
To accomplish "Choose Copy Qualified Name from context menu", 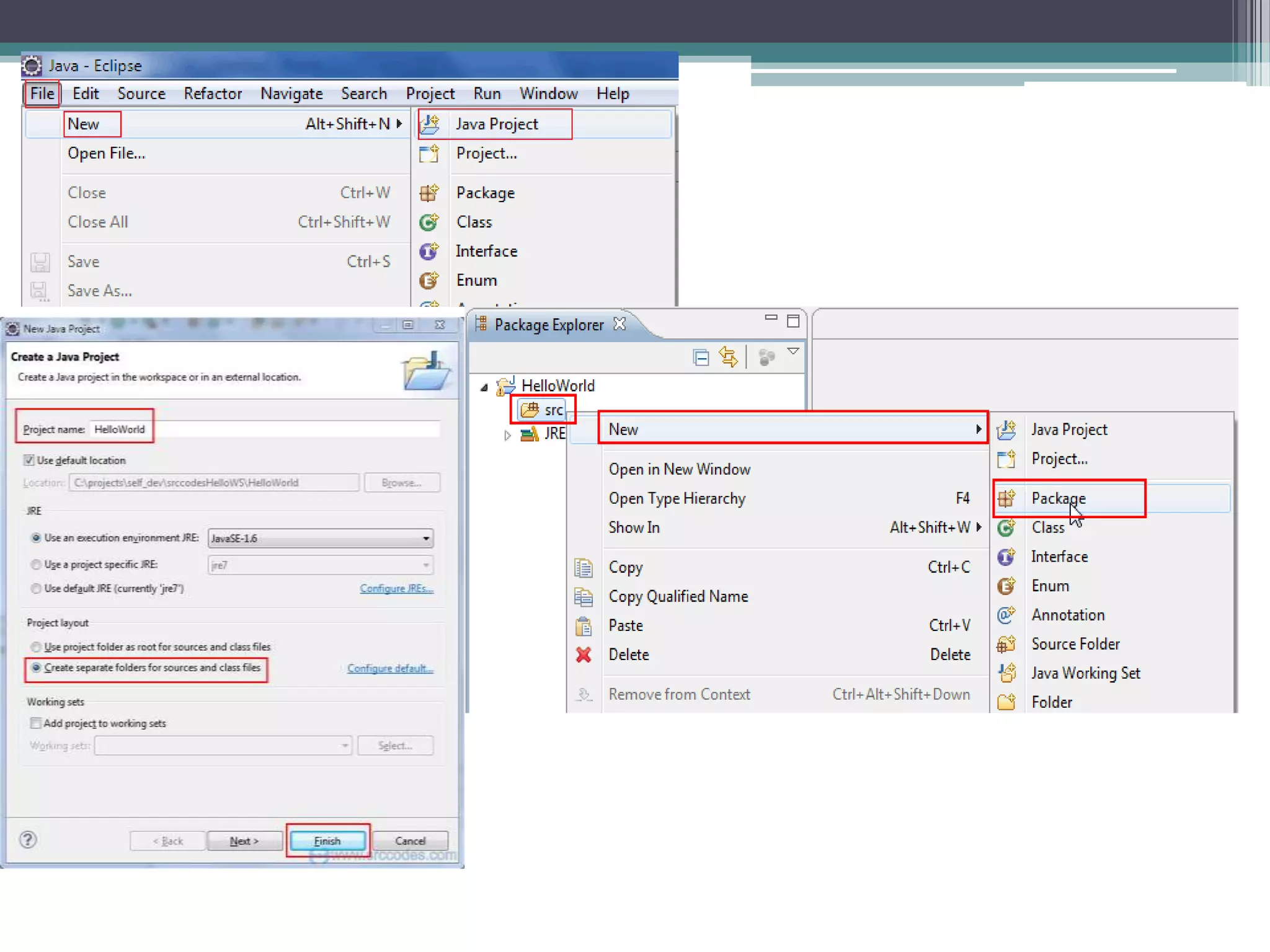I will (x=678, y=596).
